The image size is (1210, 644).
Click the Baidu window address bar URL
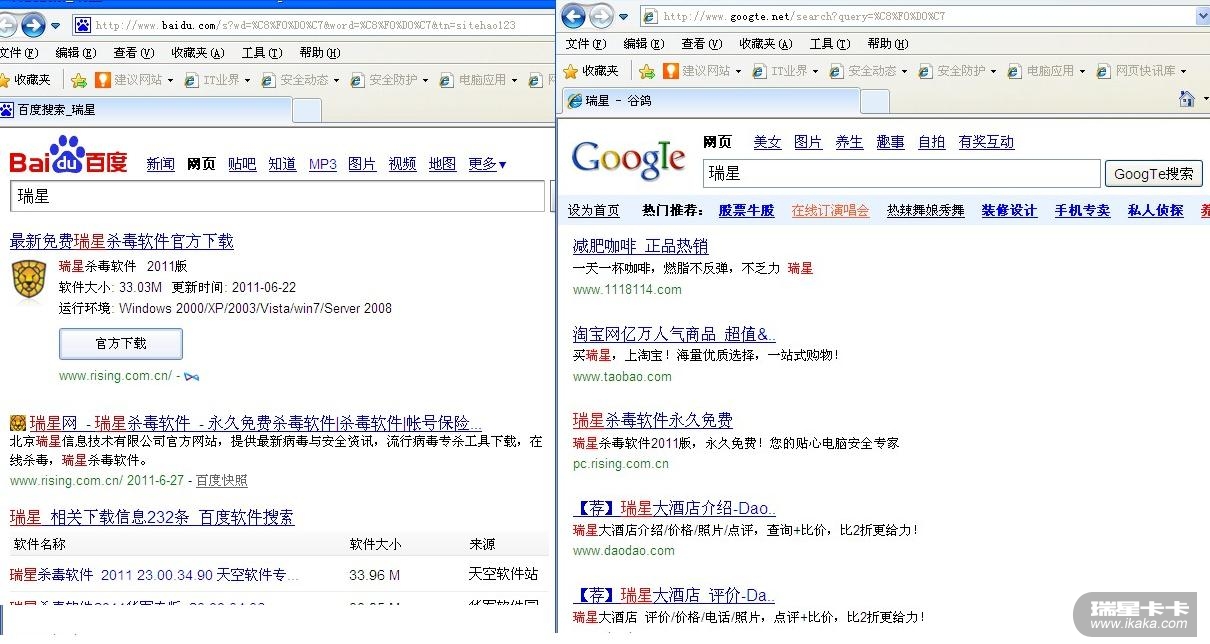click(x=306, y=26)
